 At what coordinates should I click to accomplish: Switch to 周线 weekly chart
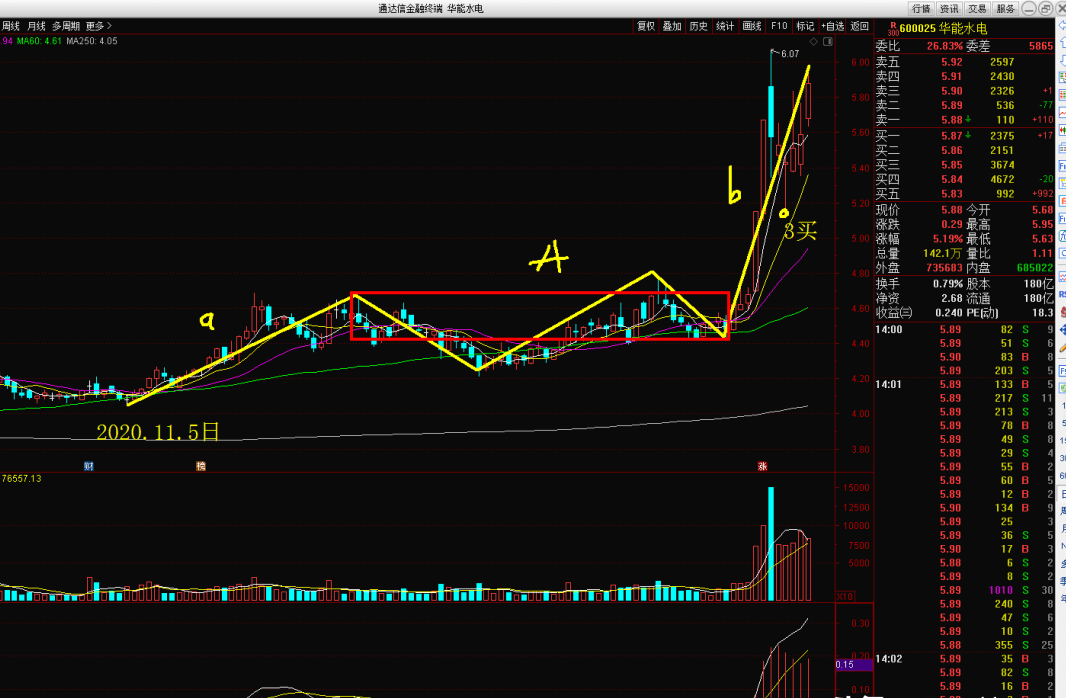point(11,26)
